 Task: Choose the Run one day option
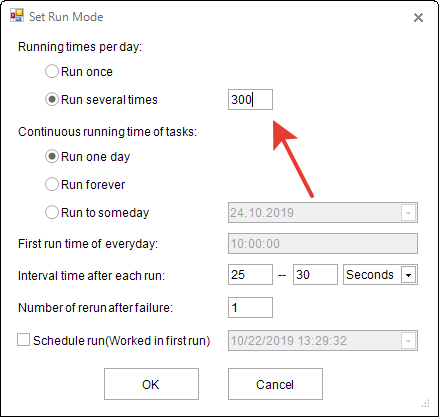pyautogui.click(x=52, y=156)
